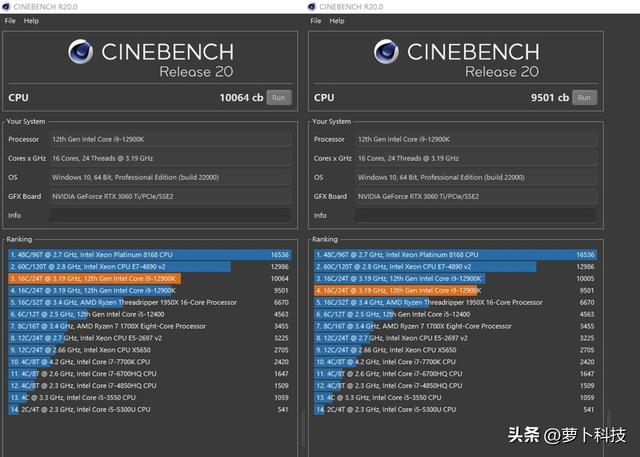Select Xeon E7-4890 v2 row in right ranking
This screenshot has height=457, width=640.
pyautogui.click(x=455, y=266)
